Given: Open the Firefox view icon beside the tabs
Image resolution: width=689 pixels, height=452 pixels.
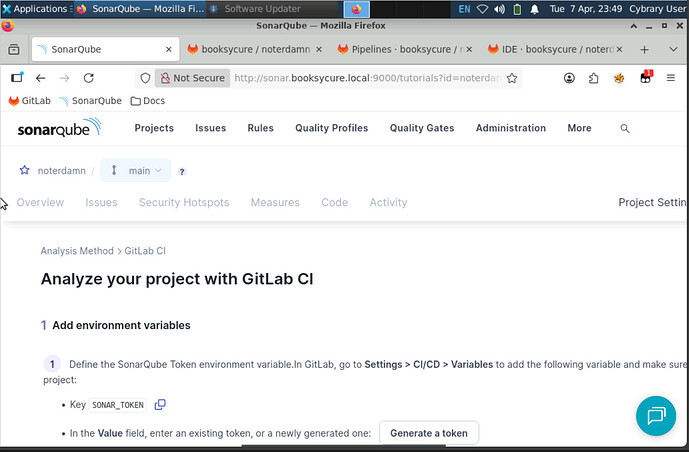Looking at the screenshot, I should (14, 49).
